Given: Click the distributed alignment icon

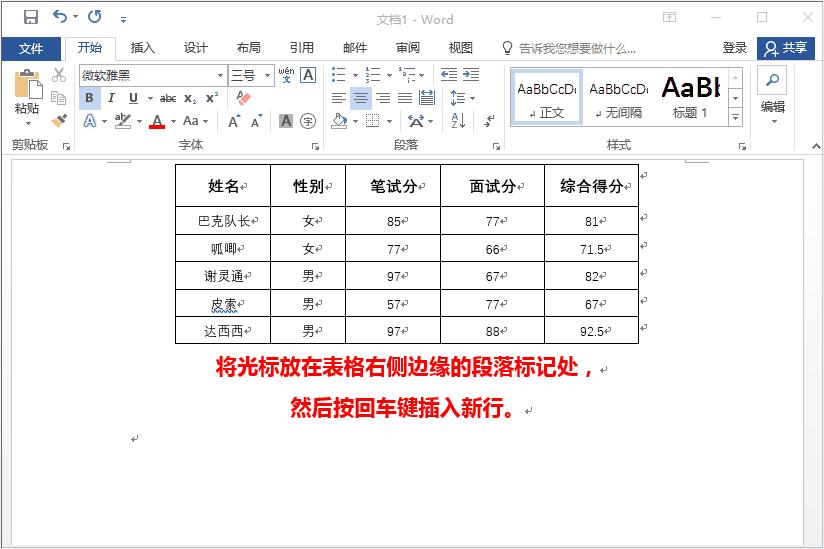Looking at the screenshot, I should tap(427, 98).
